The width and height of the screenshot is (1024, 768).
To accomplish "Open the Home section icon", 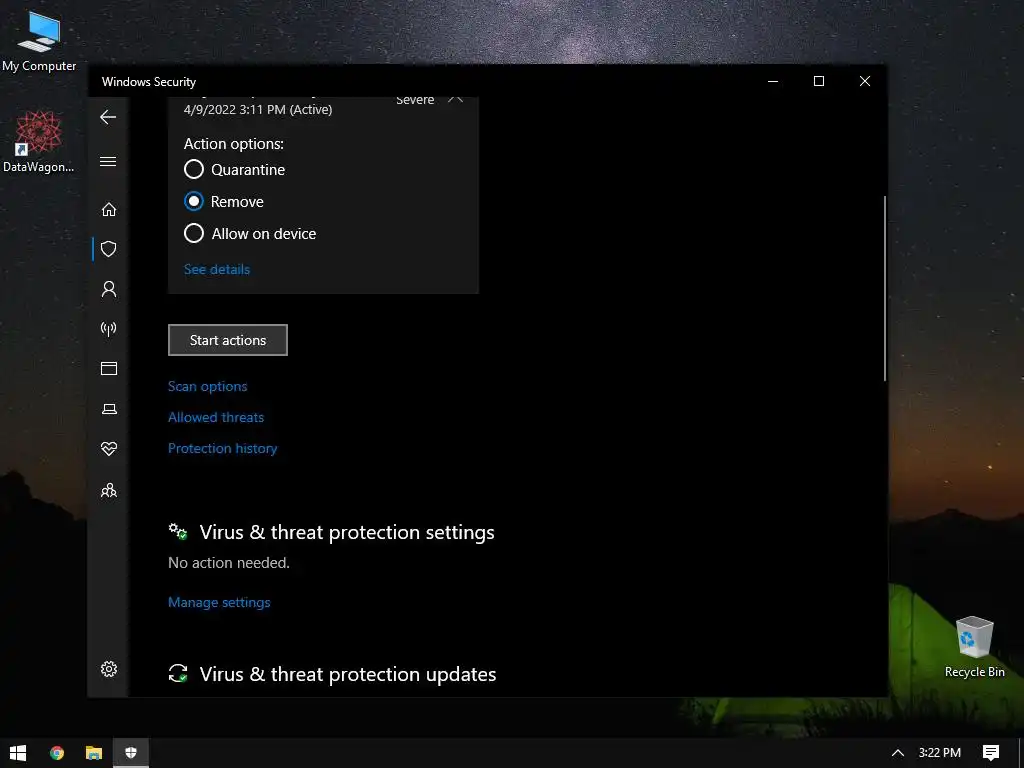I will click(x=109, y=209).
